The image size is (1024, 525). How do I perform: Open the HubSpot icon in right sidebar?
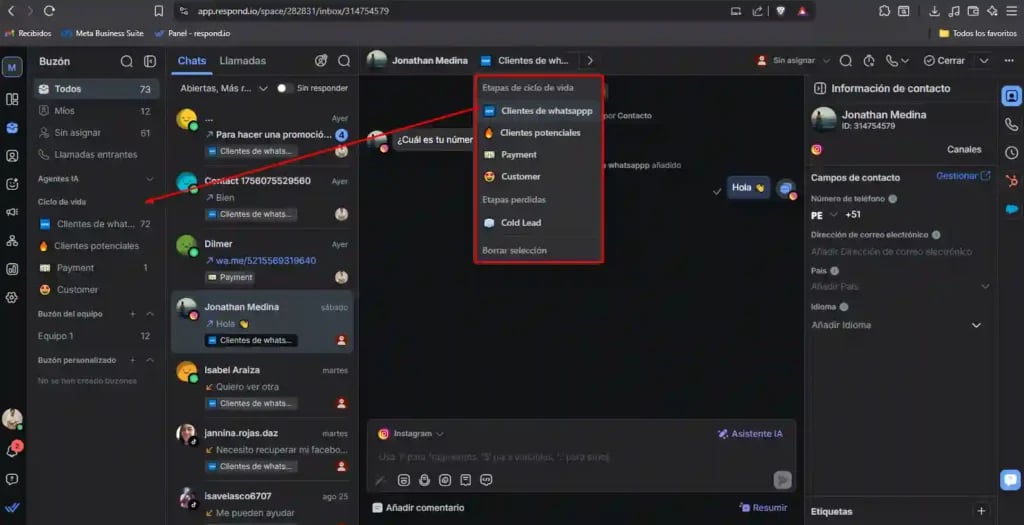pyautogui.click(x=1012, y=181)
